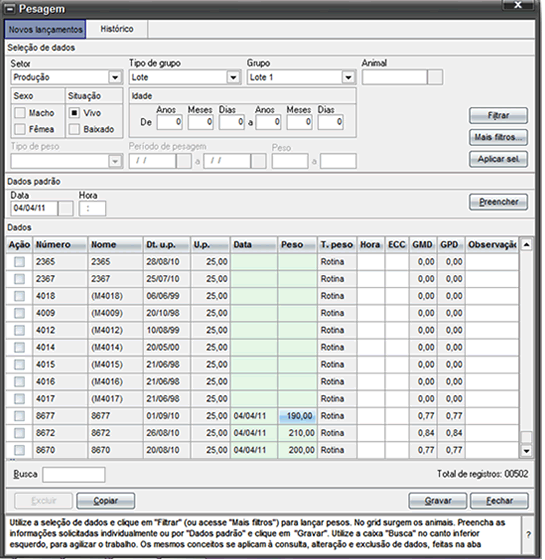Click the grid scroll-down arrow
545x560 pixels.
pos(526,451)
